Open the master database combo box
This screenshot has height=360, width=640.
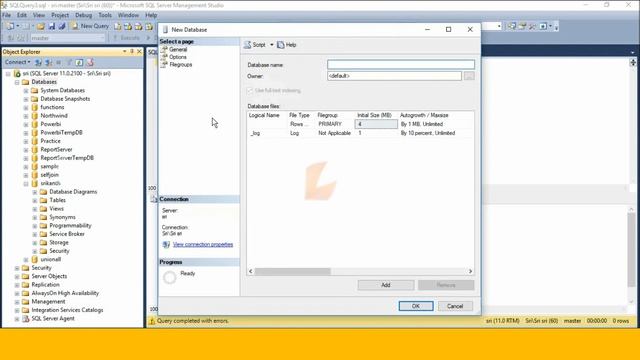(67, 38)
